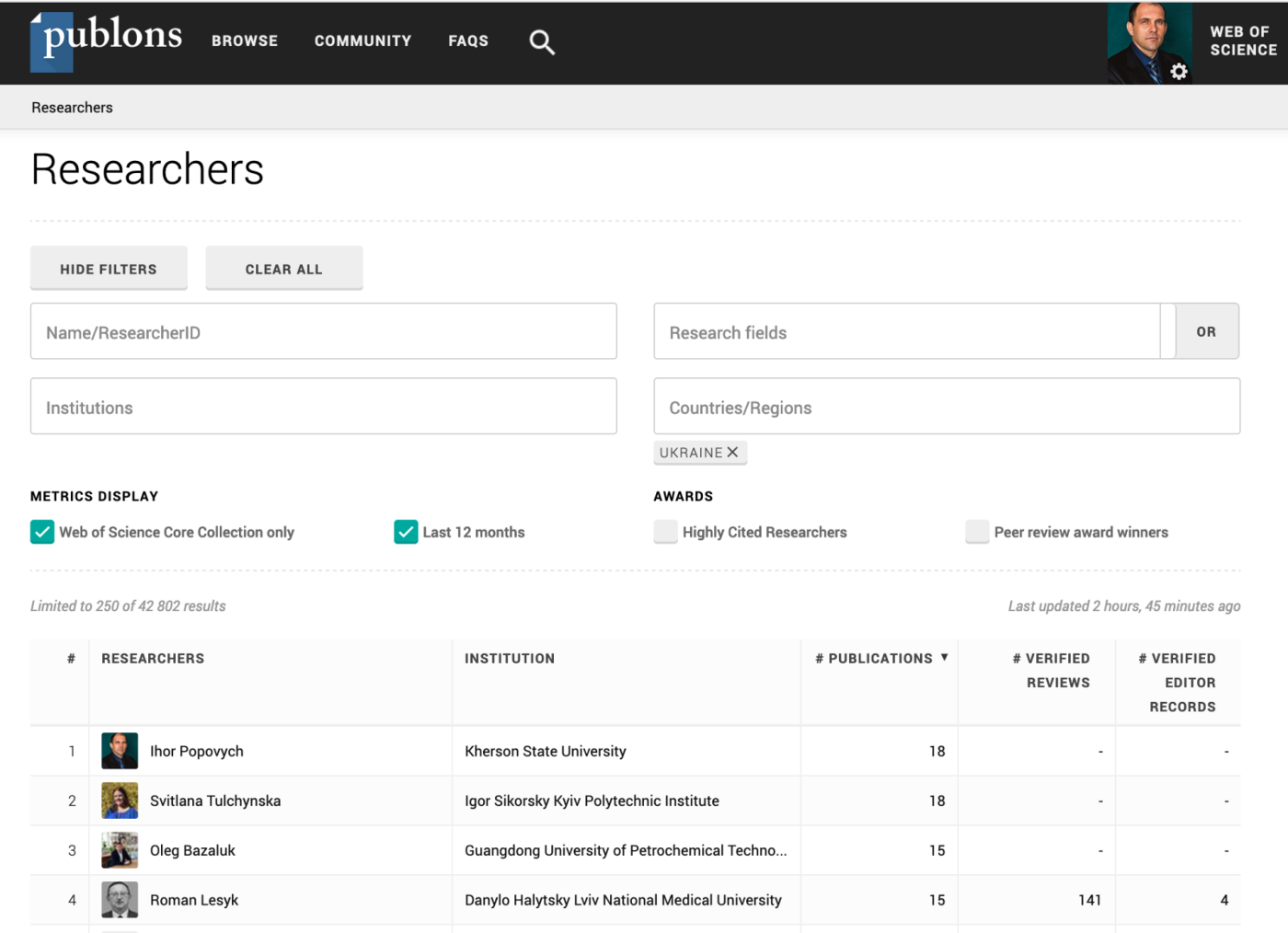Open Svitlana Tulchynska researcher name

215,801
